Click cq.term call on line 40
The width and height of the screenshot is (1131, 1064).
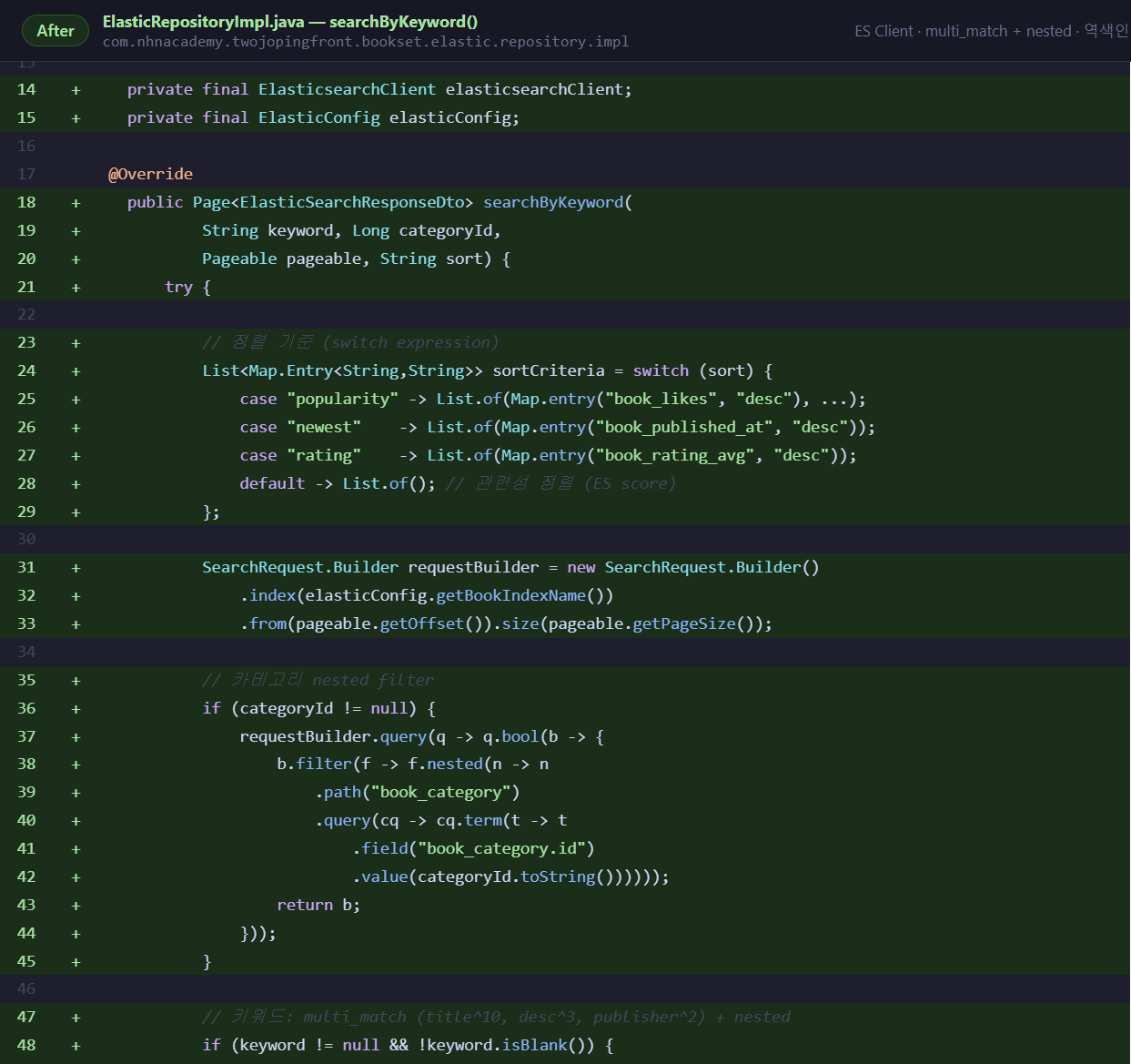(469, 820)
